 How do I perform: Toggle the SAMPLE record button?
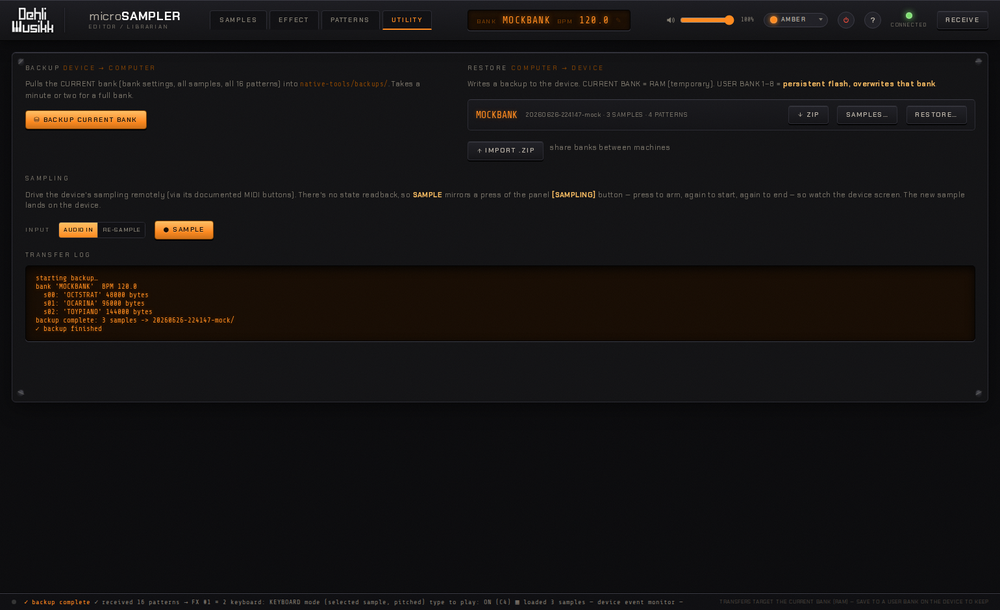[x=184, y=230]
